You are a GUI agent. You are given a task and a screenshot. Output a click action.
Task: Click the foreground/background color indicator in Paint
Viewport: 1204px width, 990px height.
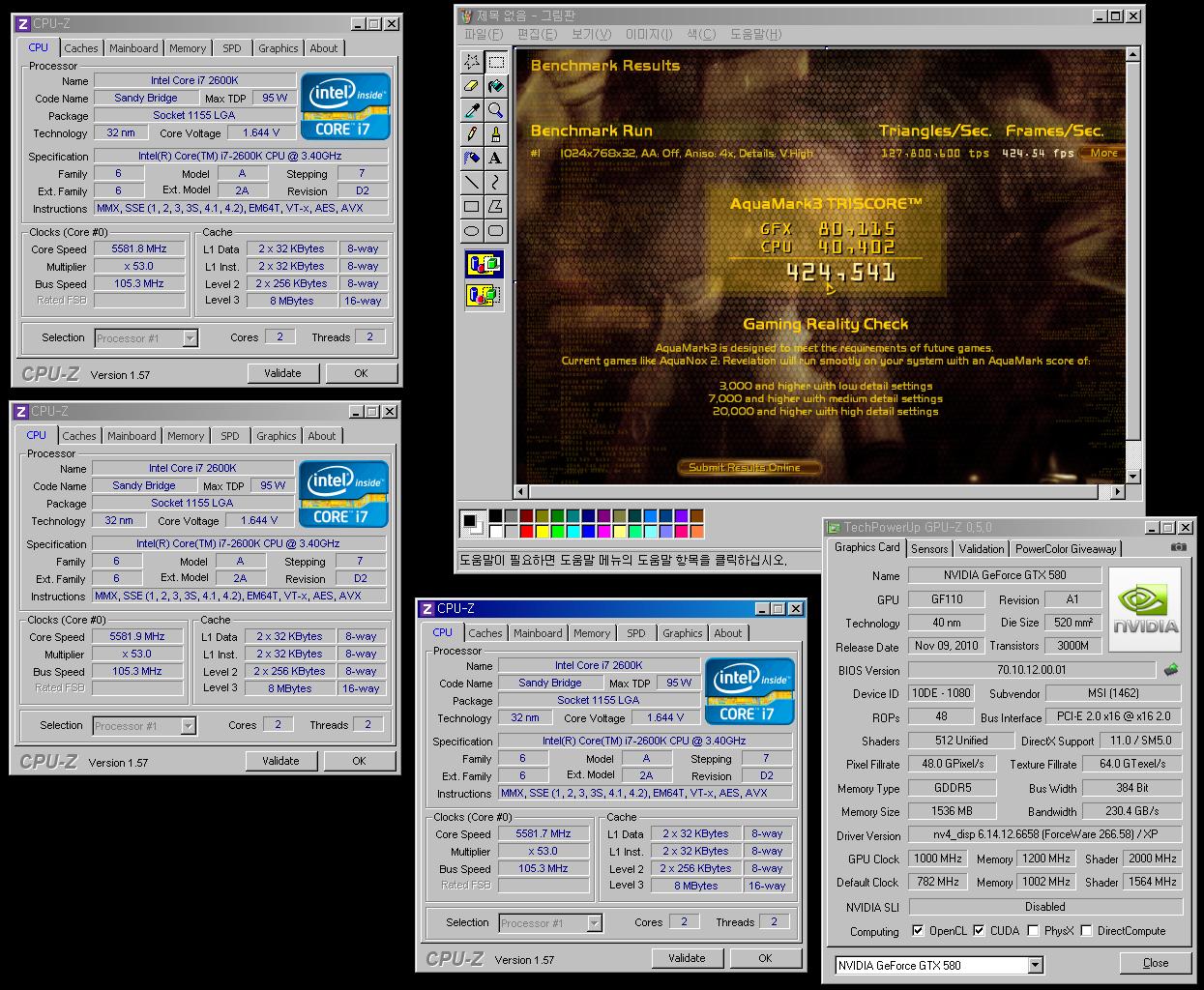(x=472, y=523)
